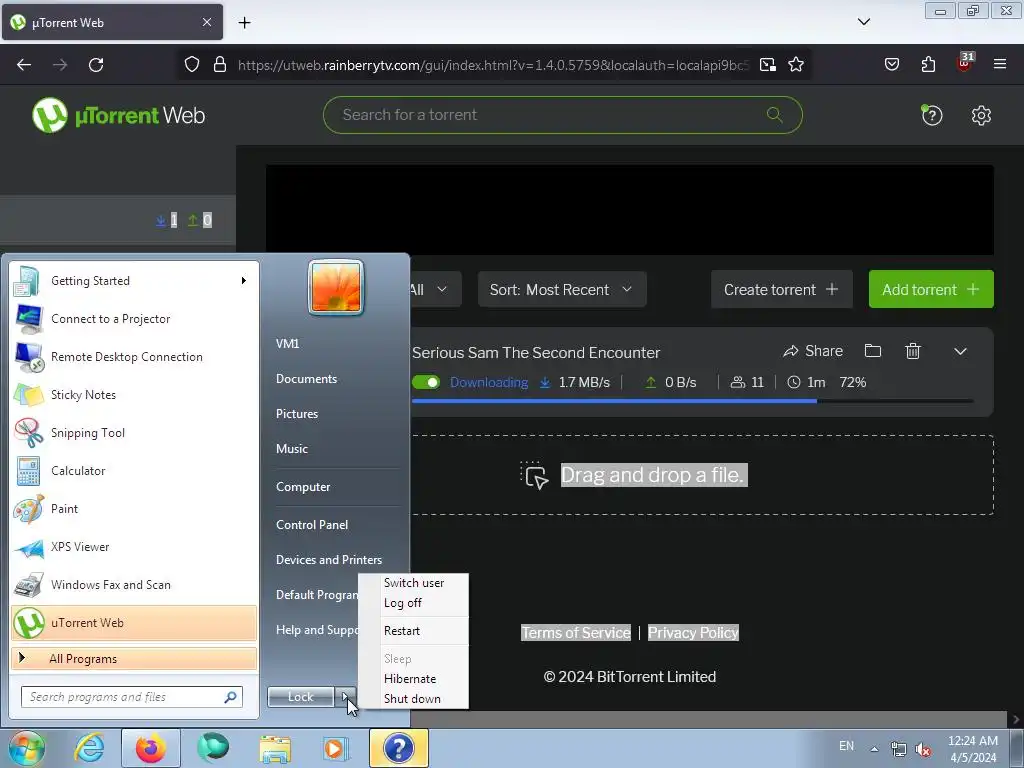Launch Snipping Tool from Start menu
Viewport: 1024px width, 768px height.
point(134,433)
